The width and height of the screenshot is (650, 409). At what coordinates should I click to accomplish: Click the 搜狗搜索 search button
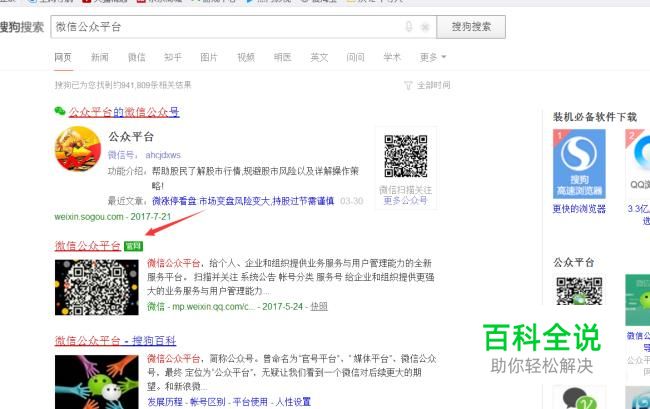(471, 27)
